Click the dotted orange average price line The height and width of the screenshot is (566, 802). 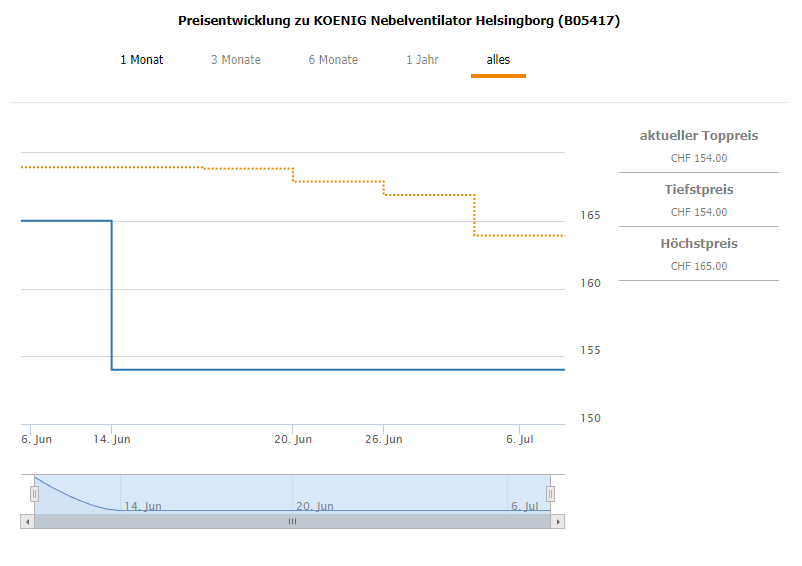pyautogui.click(x=293, y=182)
